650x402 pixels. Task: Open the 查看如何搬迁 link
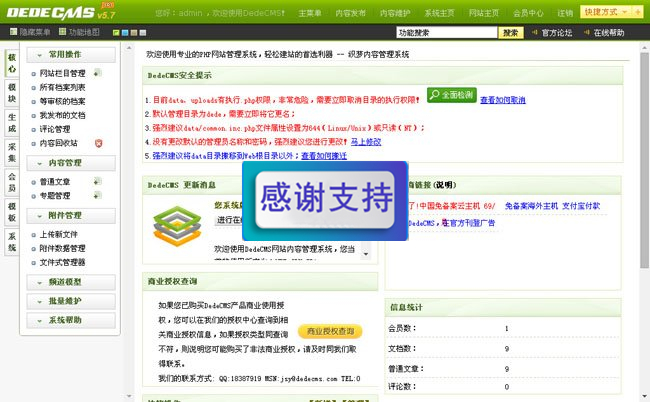tap(324, 156)
